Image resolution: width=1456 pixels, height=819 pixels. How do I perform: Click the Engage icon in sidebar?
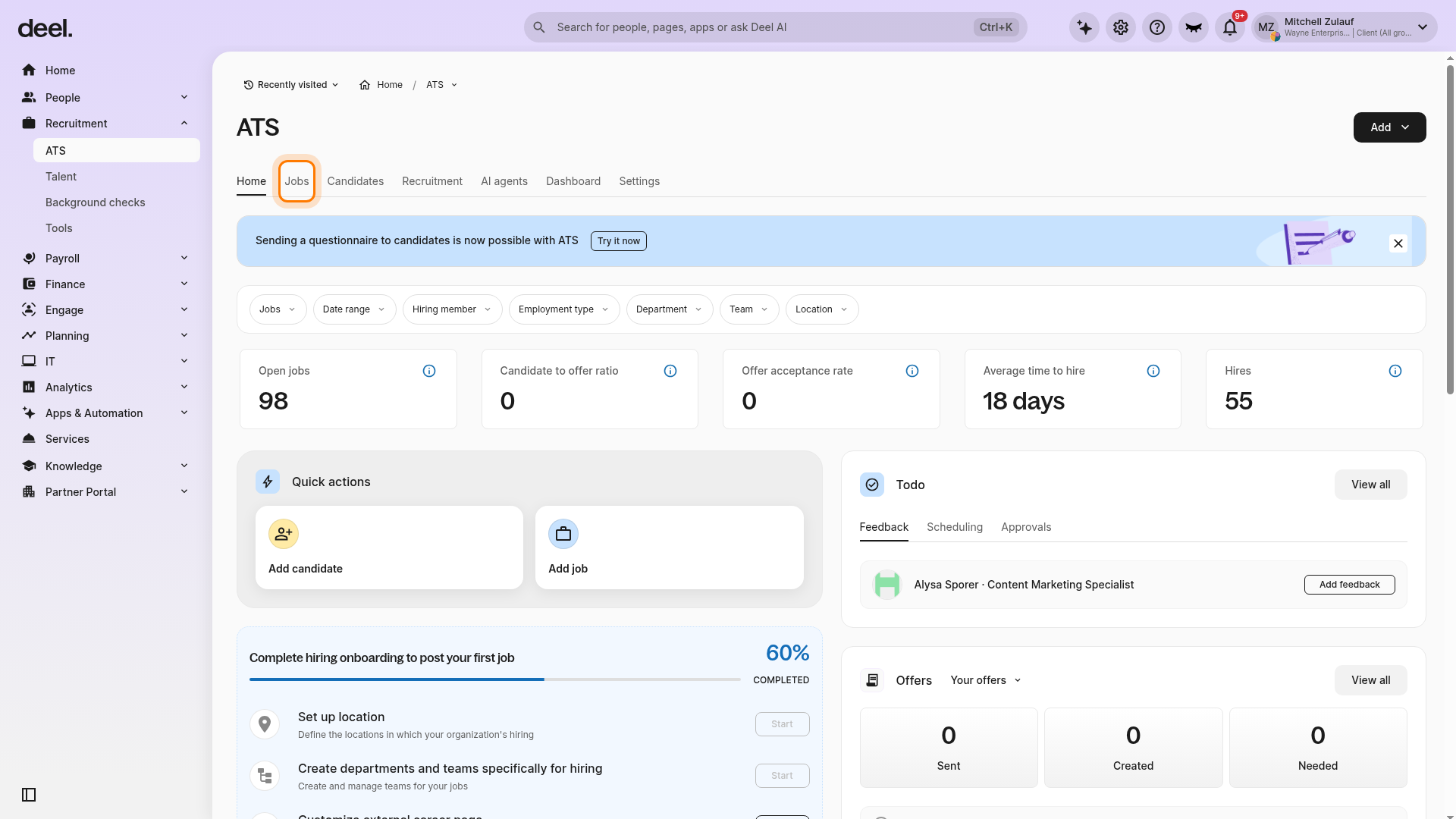tap(29, 310)
